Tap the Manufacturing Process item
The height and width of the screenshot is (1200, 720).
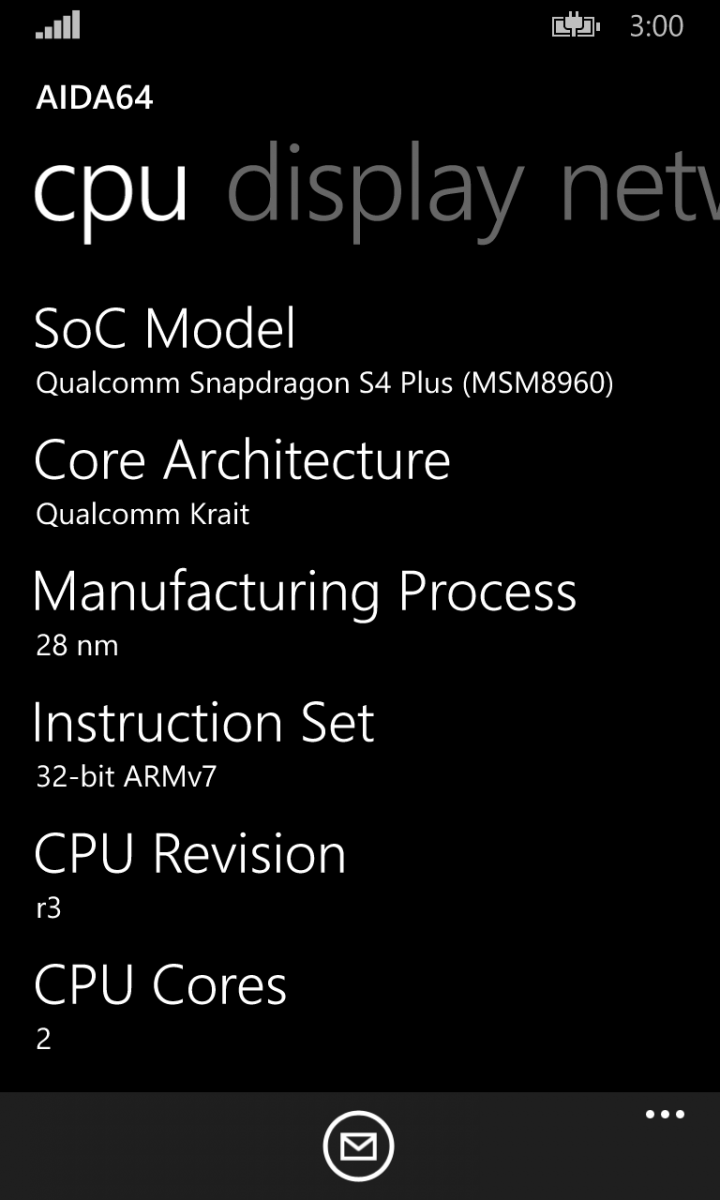click(x=305, y=591)
